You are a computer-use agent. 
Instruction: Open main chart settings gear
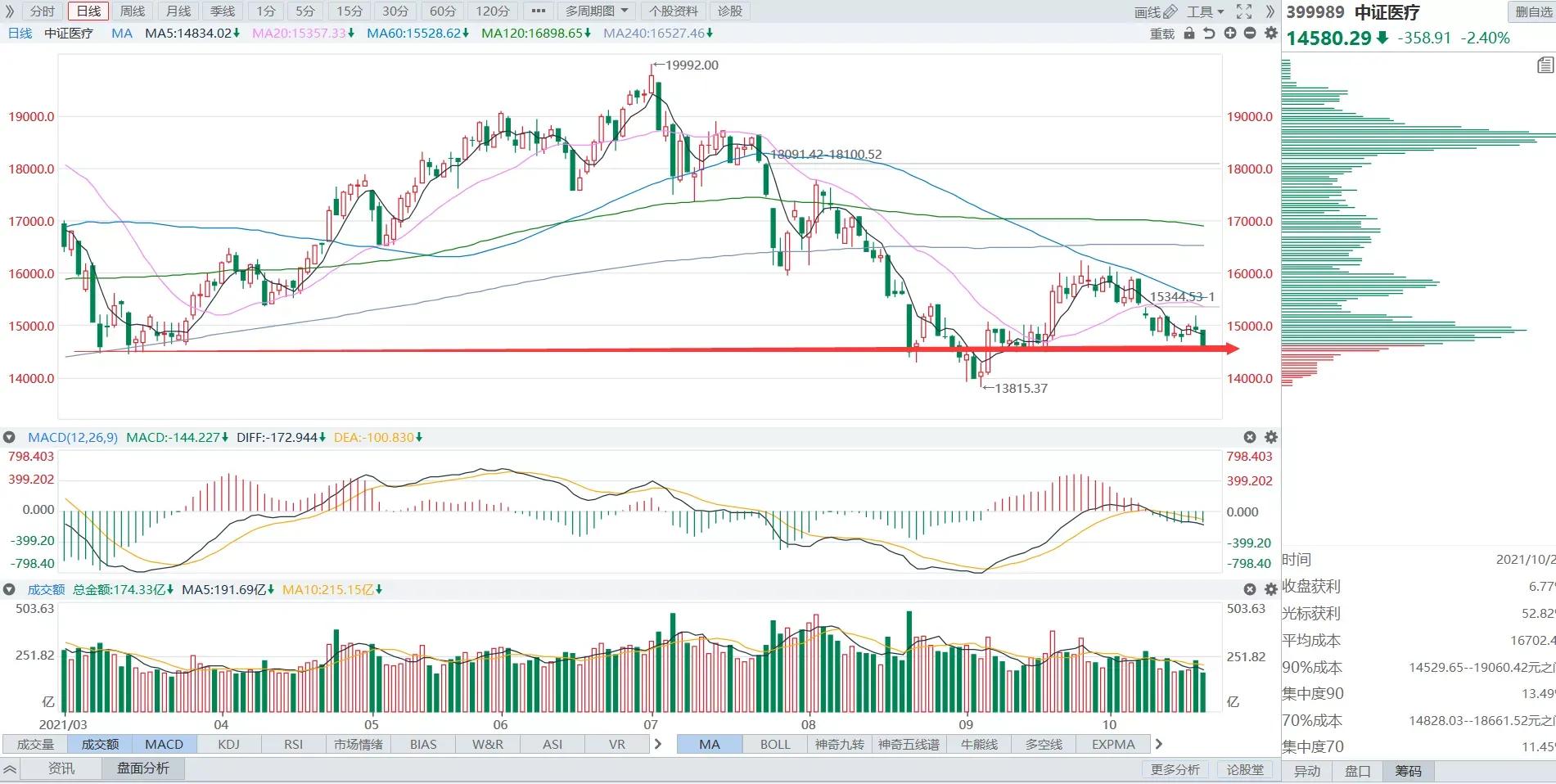pos(1270,34)
